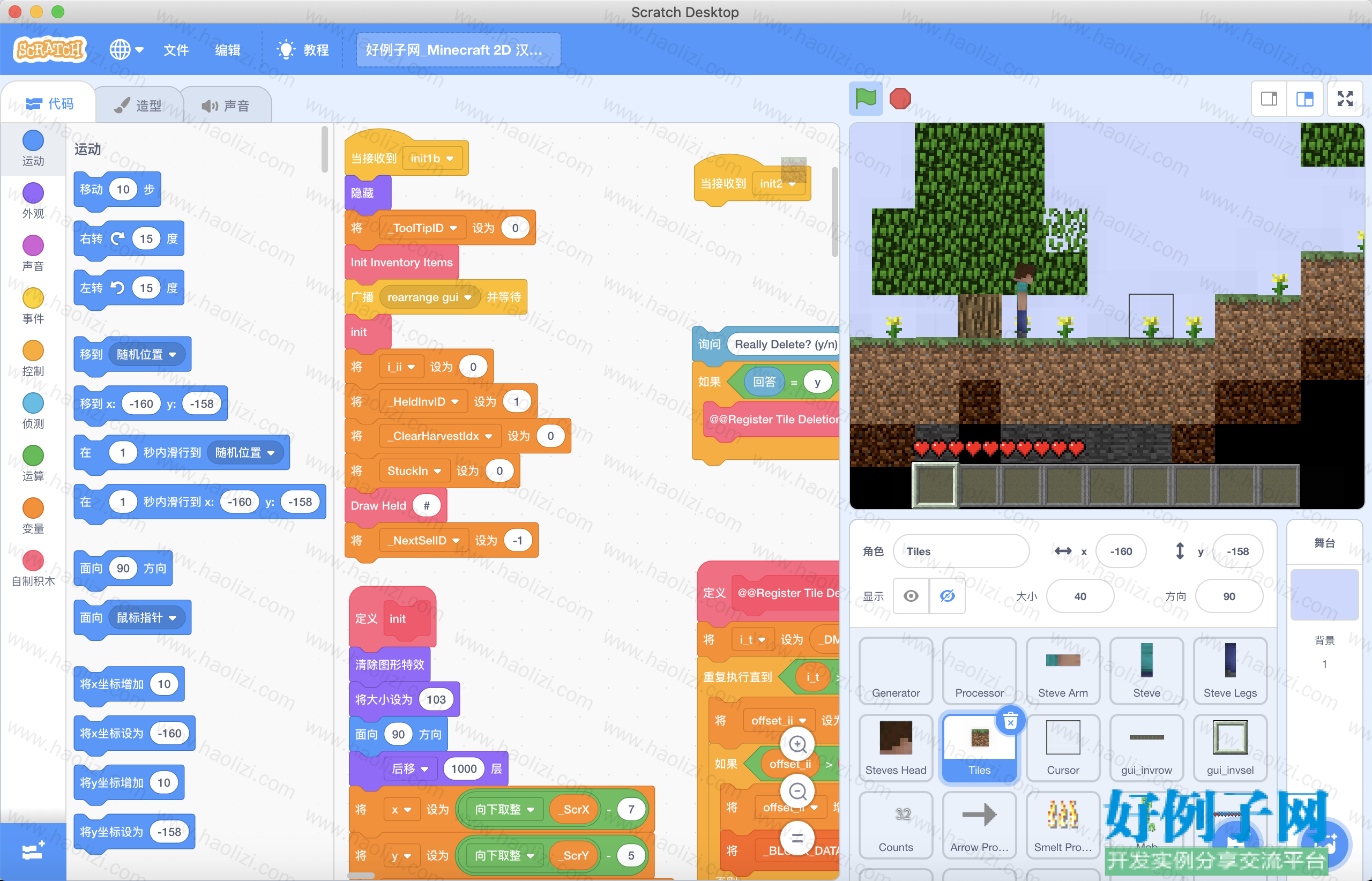1372x881 pixels.
Task: Select the Arrow Pro... sprite
Action: [980, 825]
